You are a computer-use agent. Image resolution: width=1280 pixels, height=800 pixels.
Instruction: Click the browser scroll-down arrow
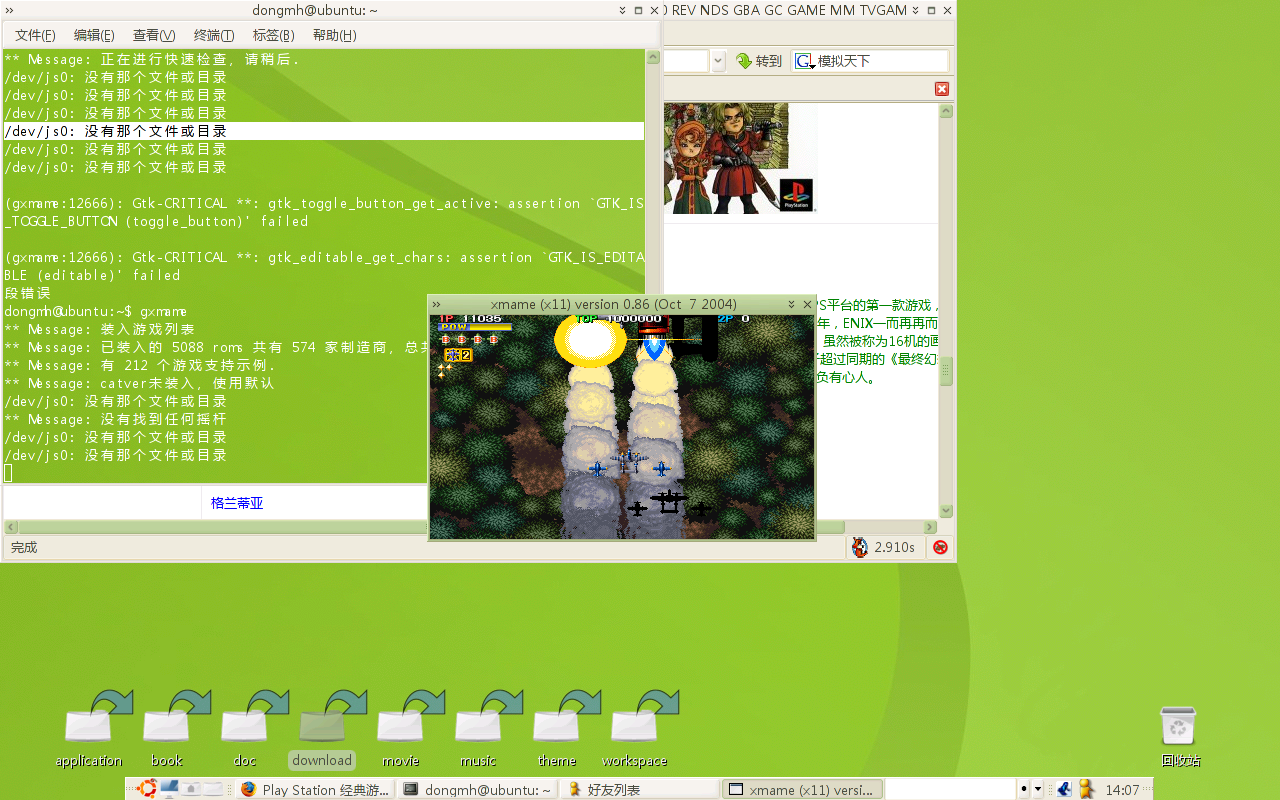point(946,511)
